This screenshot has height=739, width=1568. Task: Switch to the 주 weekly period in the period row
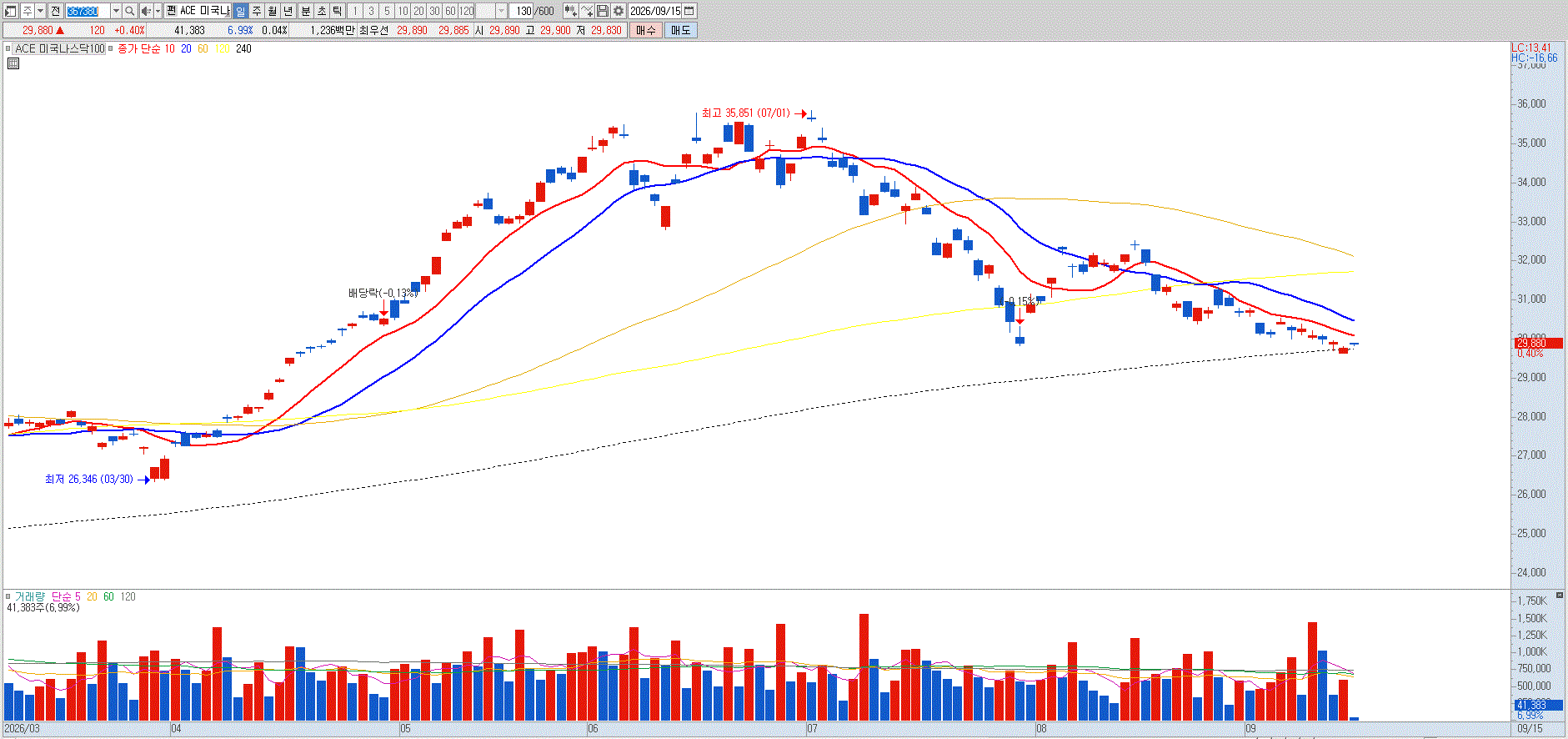click(x=257, y=11)
